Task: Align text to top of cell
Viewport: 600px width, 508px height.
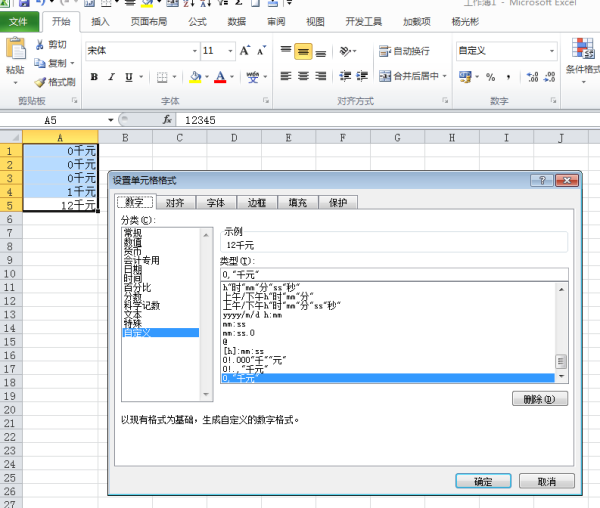Action: point(285,50)
